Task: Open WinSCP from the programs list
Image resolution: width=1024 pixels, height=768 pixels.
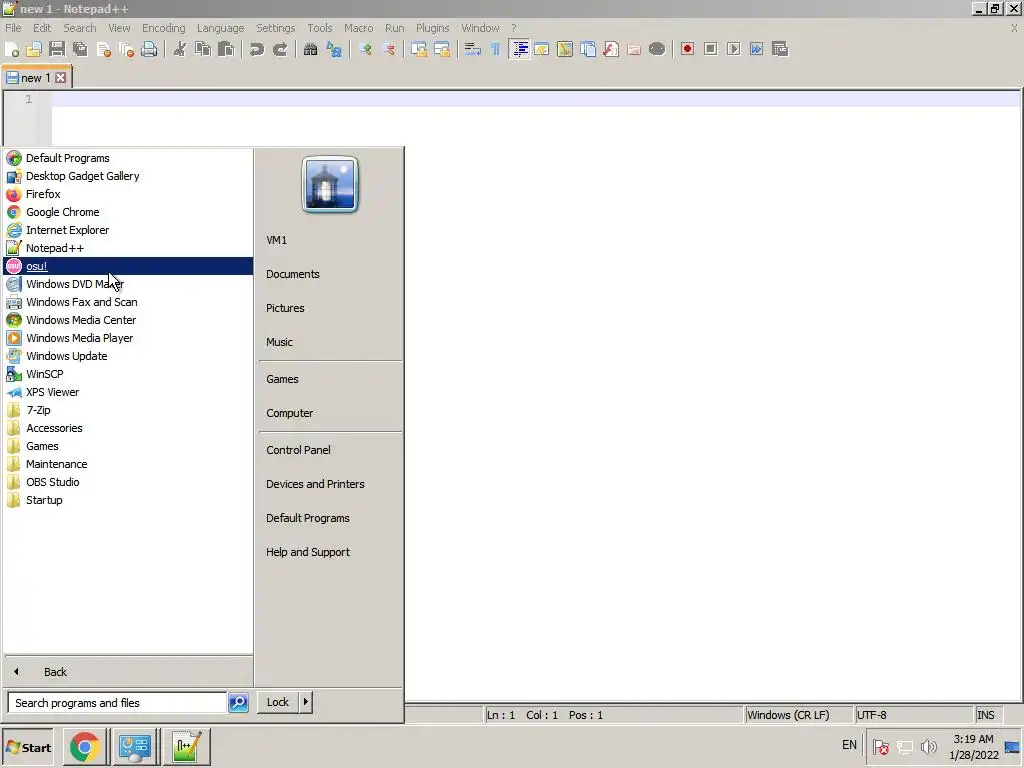Action: click(x=128, y=374)
